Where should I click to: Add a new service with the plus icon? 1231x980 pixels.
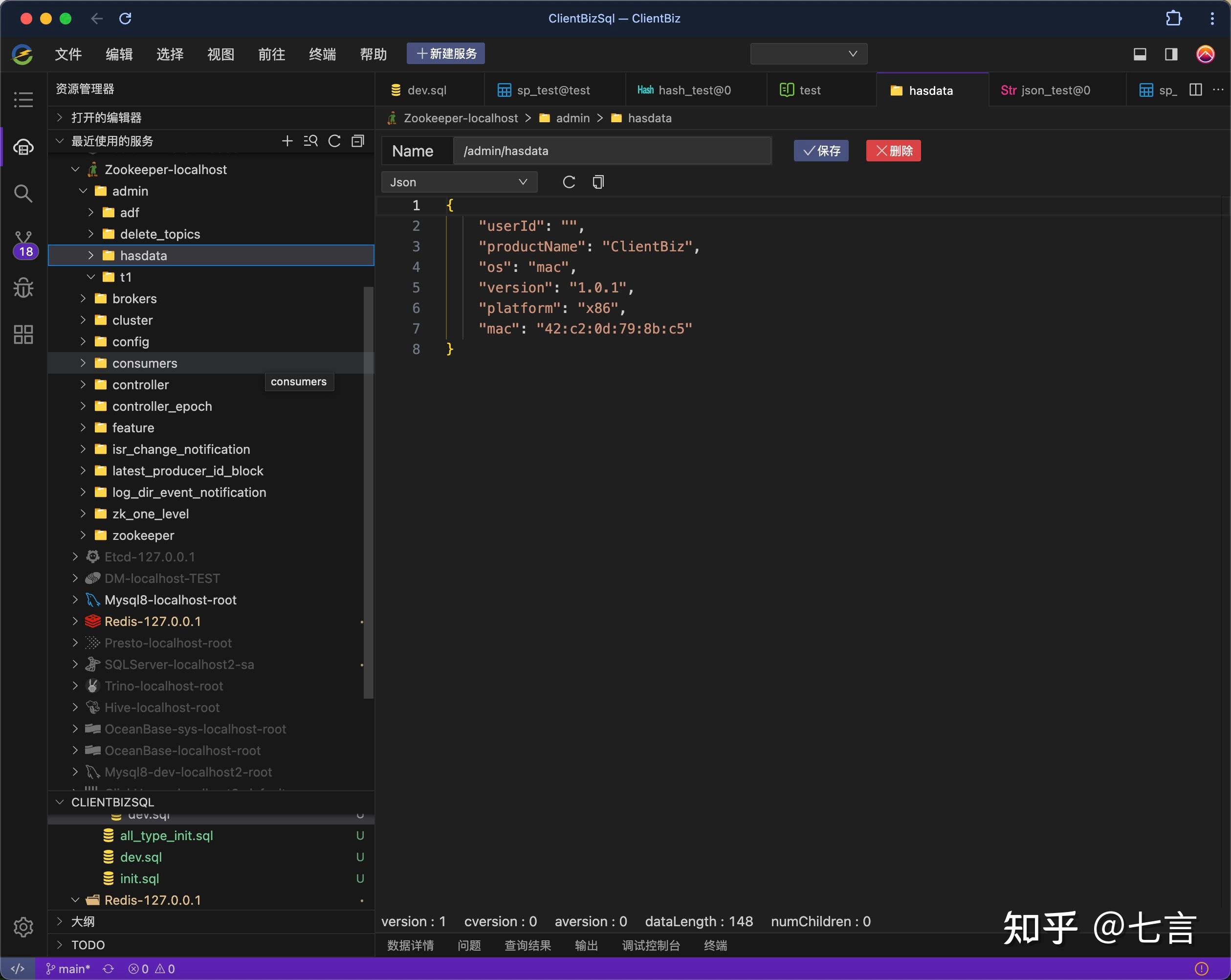pos(287,141)
